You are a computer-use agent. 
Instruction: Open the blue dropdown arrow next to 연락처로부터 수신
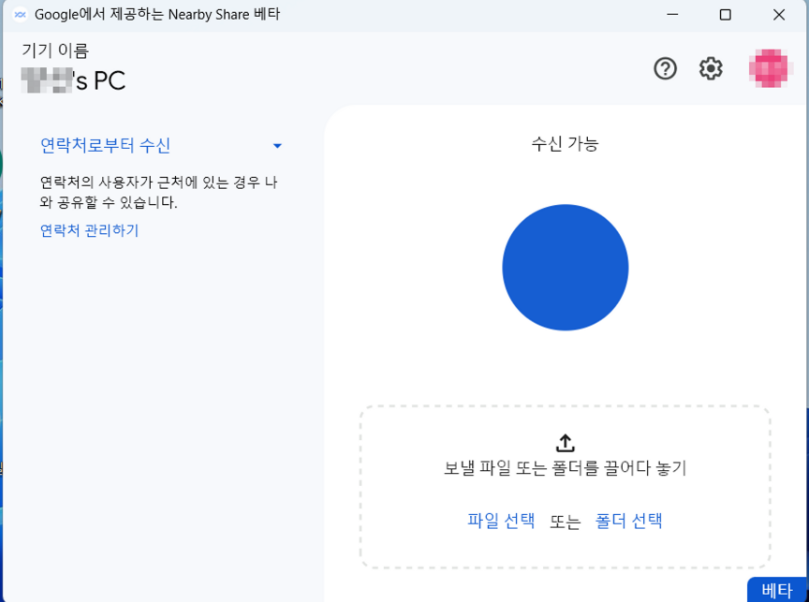pos(277,145)
